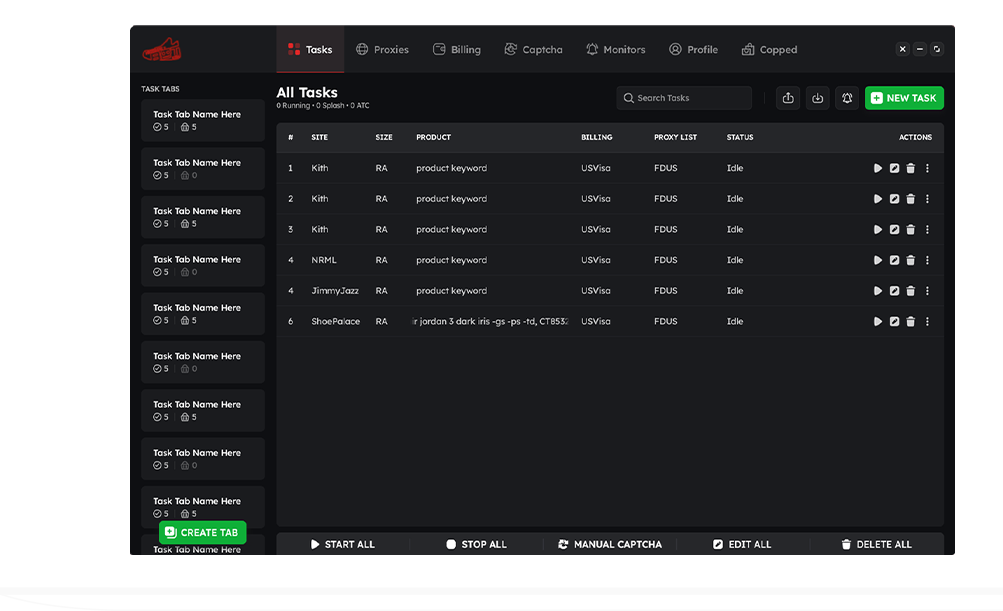Image resolution: width=1003 pixels, height=611 pixels.
Task: Delete the row 2 Kith task
Action: pyautogui.click(x=910, y=199)
